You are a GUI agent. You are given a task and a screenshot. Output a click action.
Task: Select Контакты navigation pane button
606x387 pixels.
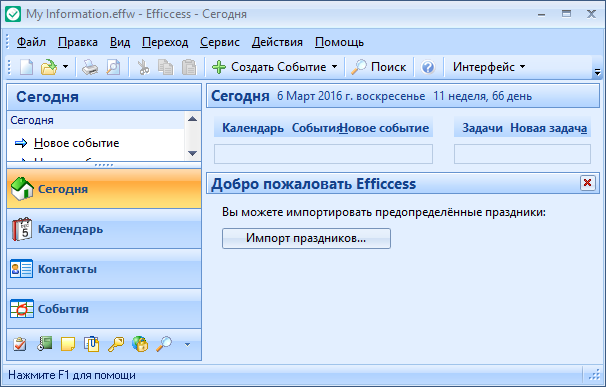click(x=104, y=269)
